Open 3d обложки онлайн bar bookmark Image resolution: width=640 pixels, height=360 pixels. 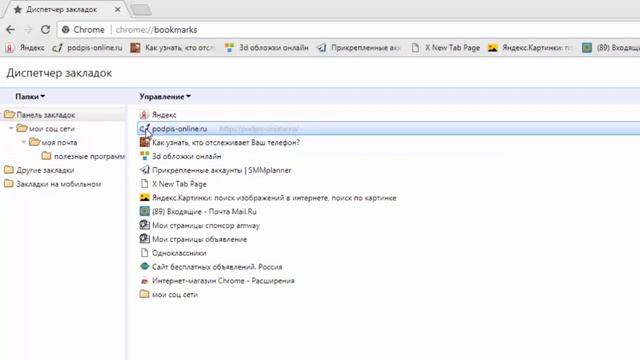tap(267, 48)
